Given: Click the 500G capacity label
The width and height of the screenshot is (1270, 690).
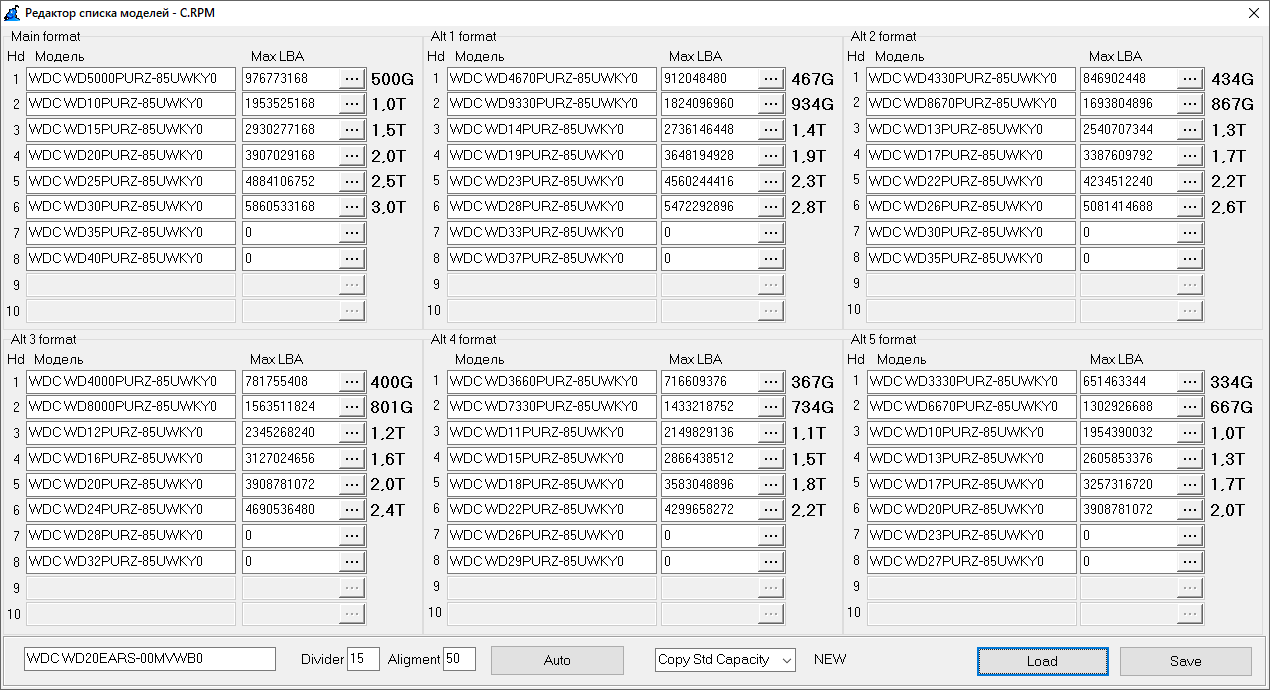Looking at the screenshot, I should 392,79.
